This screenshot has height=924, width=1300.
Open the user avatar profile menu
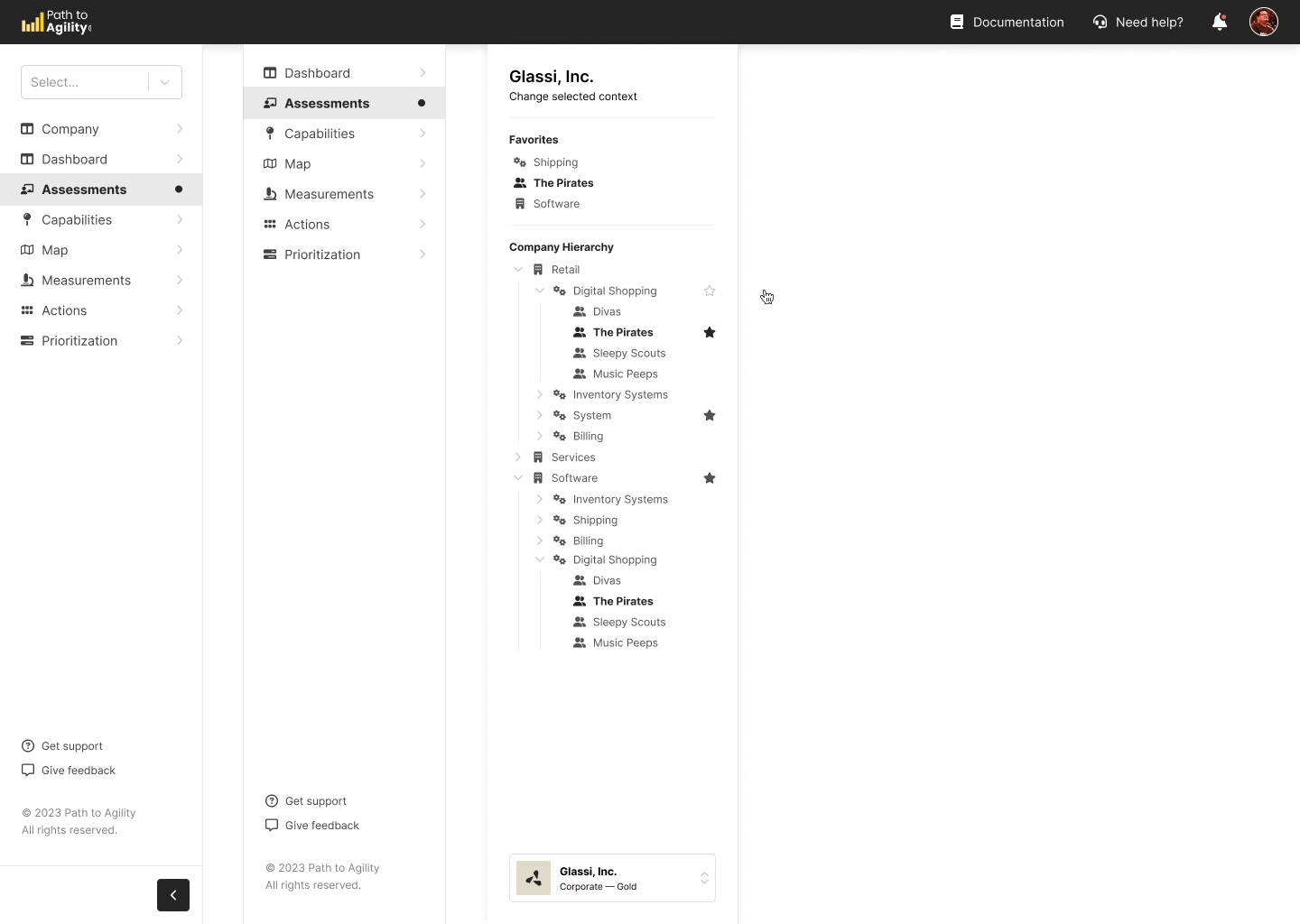click(x=1263, y=22)
